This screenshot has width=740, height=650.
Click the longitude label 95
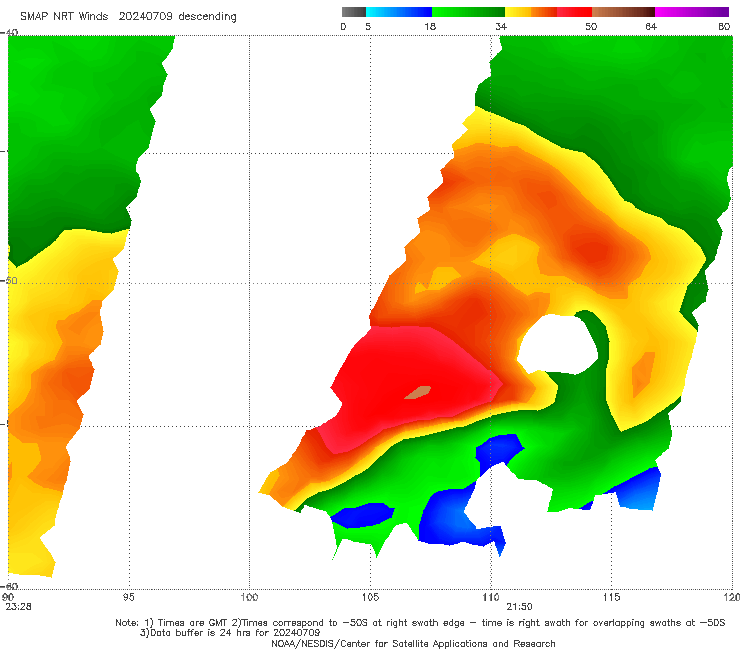(128, 597)
